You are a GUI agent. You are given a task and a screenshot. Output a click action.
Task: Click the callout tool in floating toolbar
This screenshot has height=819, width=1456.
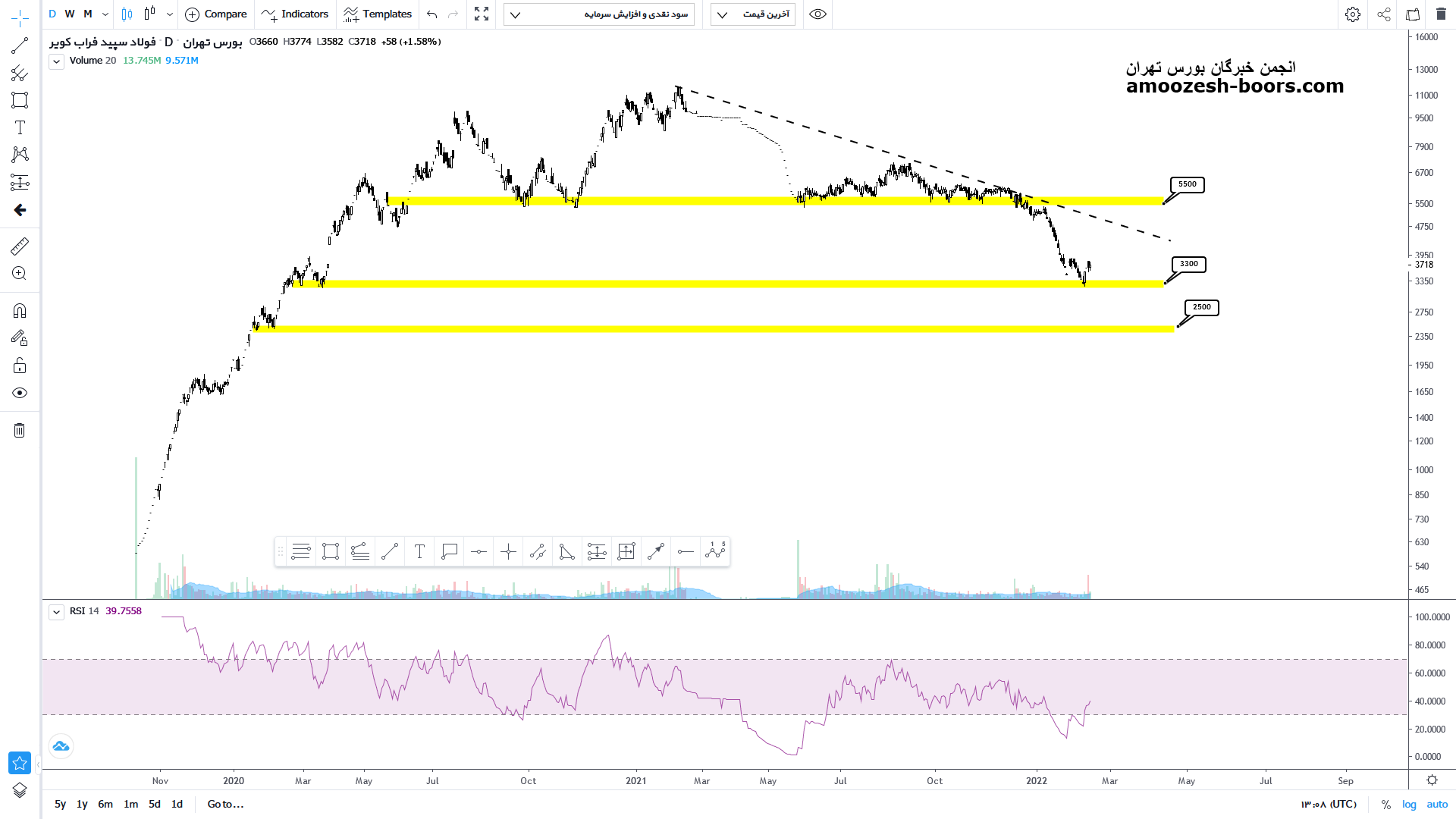449,551
